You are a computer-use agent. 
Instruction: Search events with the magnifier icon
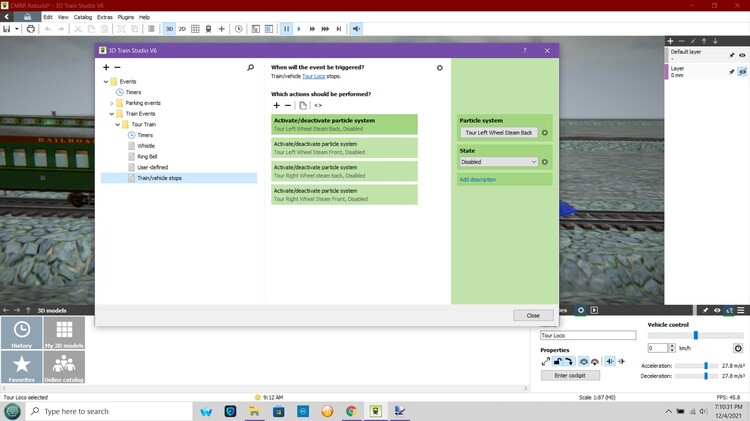click(250, 67)
